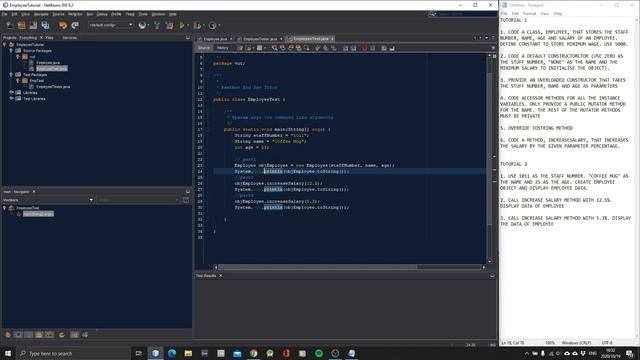Open the Format menu in Notepad
Viewport: 640px width, 360px height.
529,13
